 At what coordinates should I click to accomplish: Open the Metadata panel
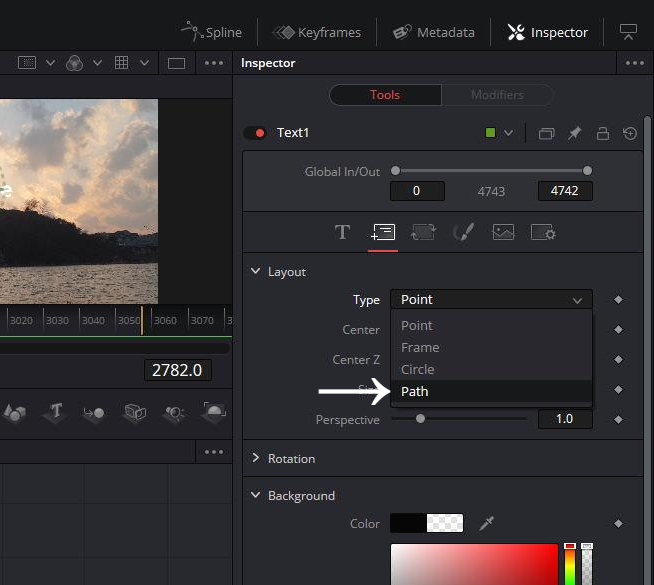tap(433, 32)
